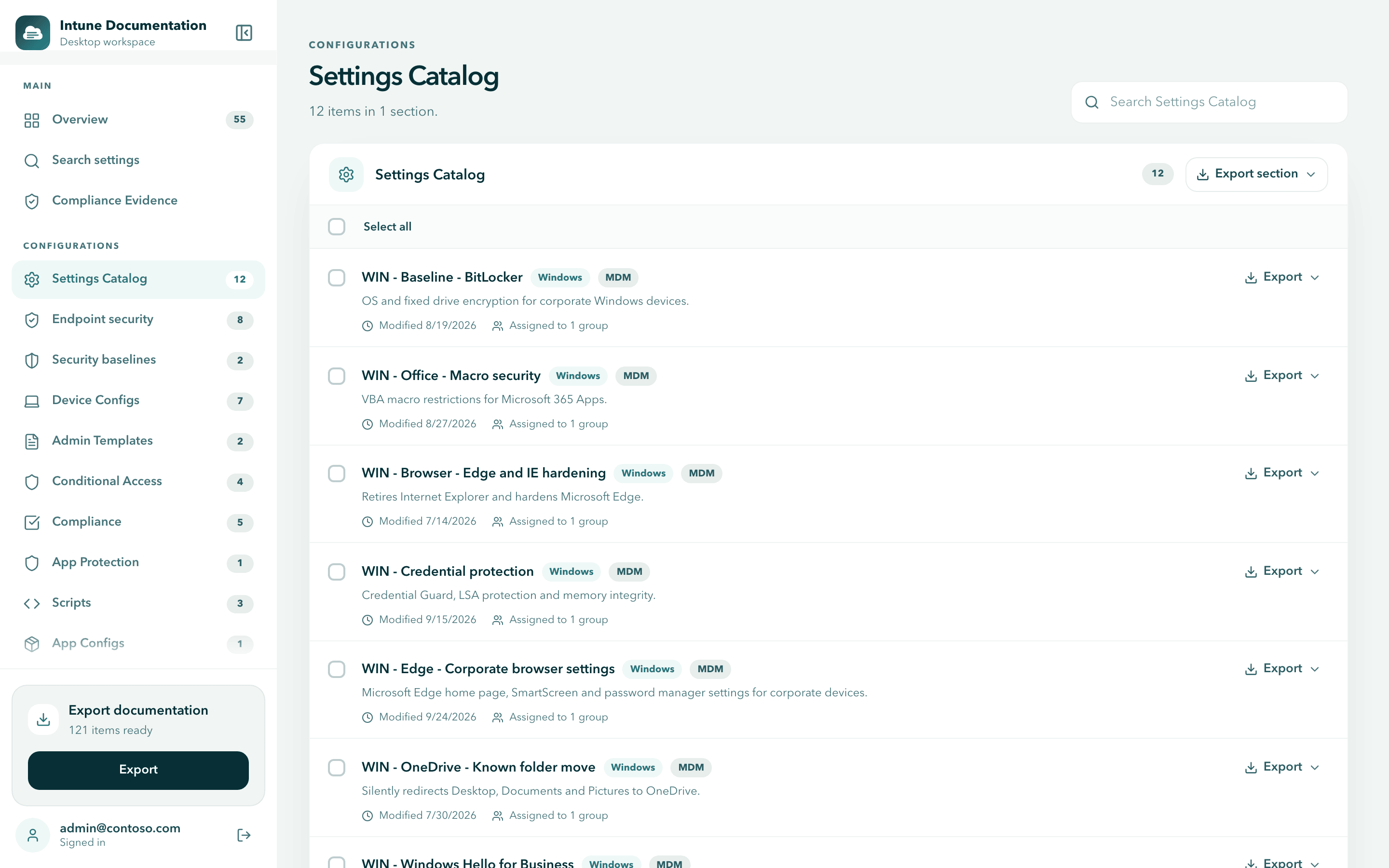Click the Device Configs laptop icon
The image size is (1389, 868).
click(31, 401)
